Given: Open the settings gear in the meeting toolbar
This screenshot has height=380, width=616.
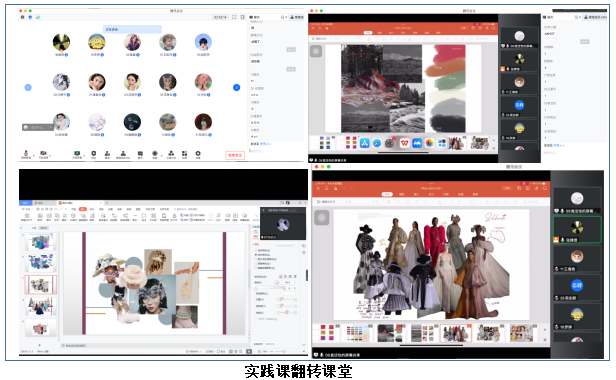Looking at the screenshot, I should point(198,153).
